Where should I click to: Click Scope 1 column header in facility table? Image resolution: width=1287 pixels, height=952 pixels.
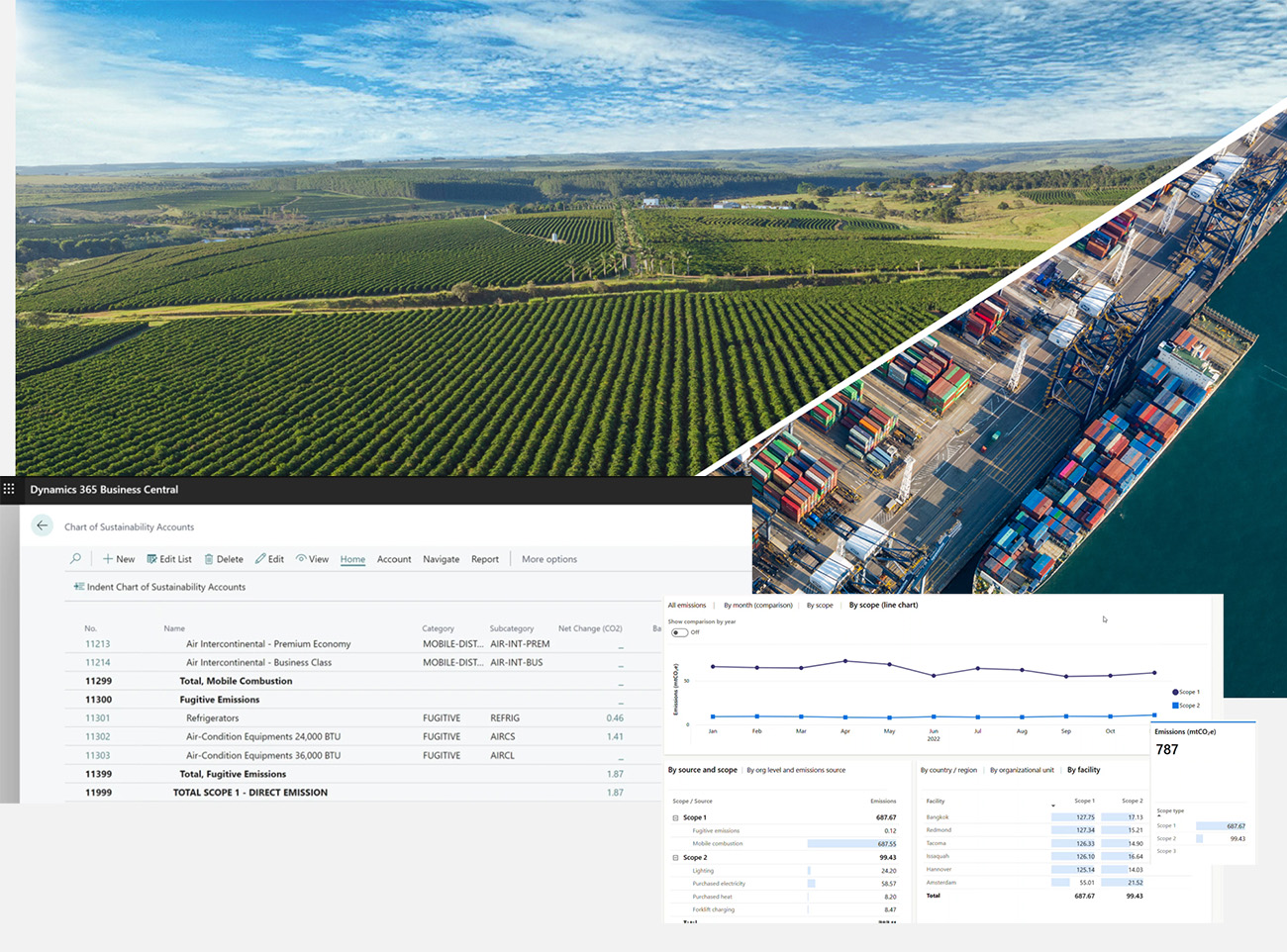click(x=1084, y=801)
